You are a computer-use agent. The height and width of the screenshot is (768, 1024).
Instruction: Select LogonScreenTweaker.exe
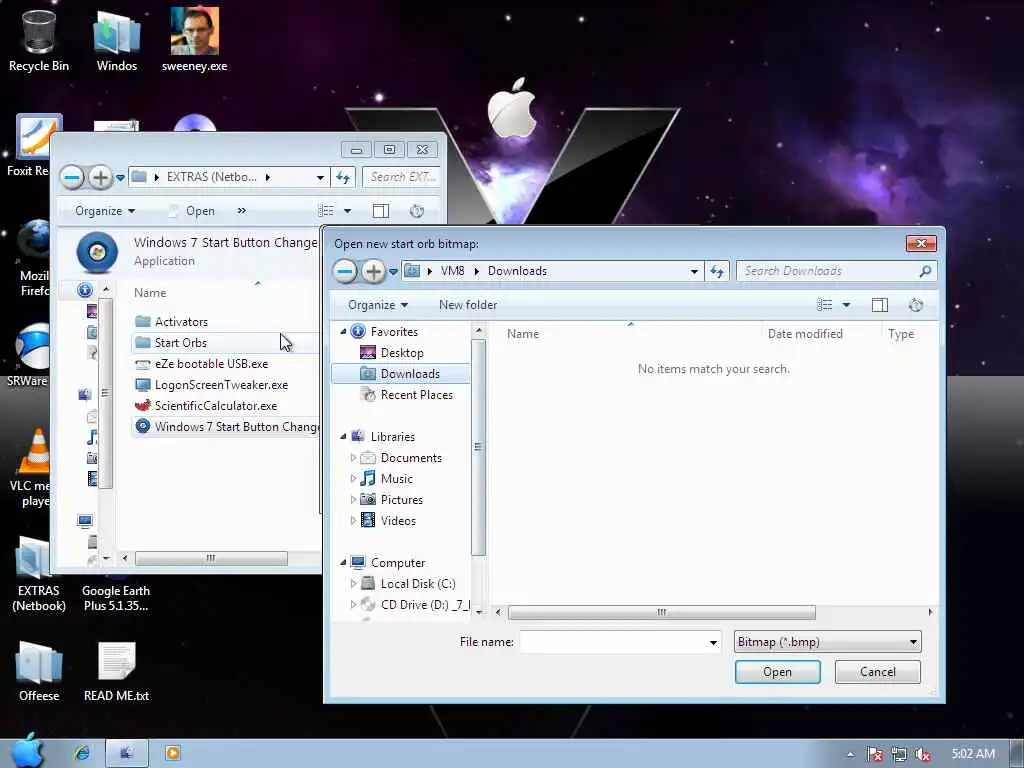point(221,385)
